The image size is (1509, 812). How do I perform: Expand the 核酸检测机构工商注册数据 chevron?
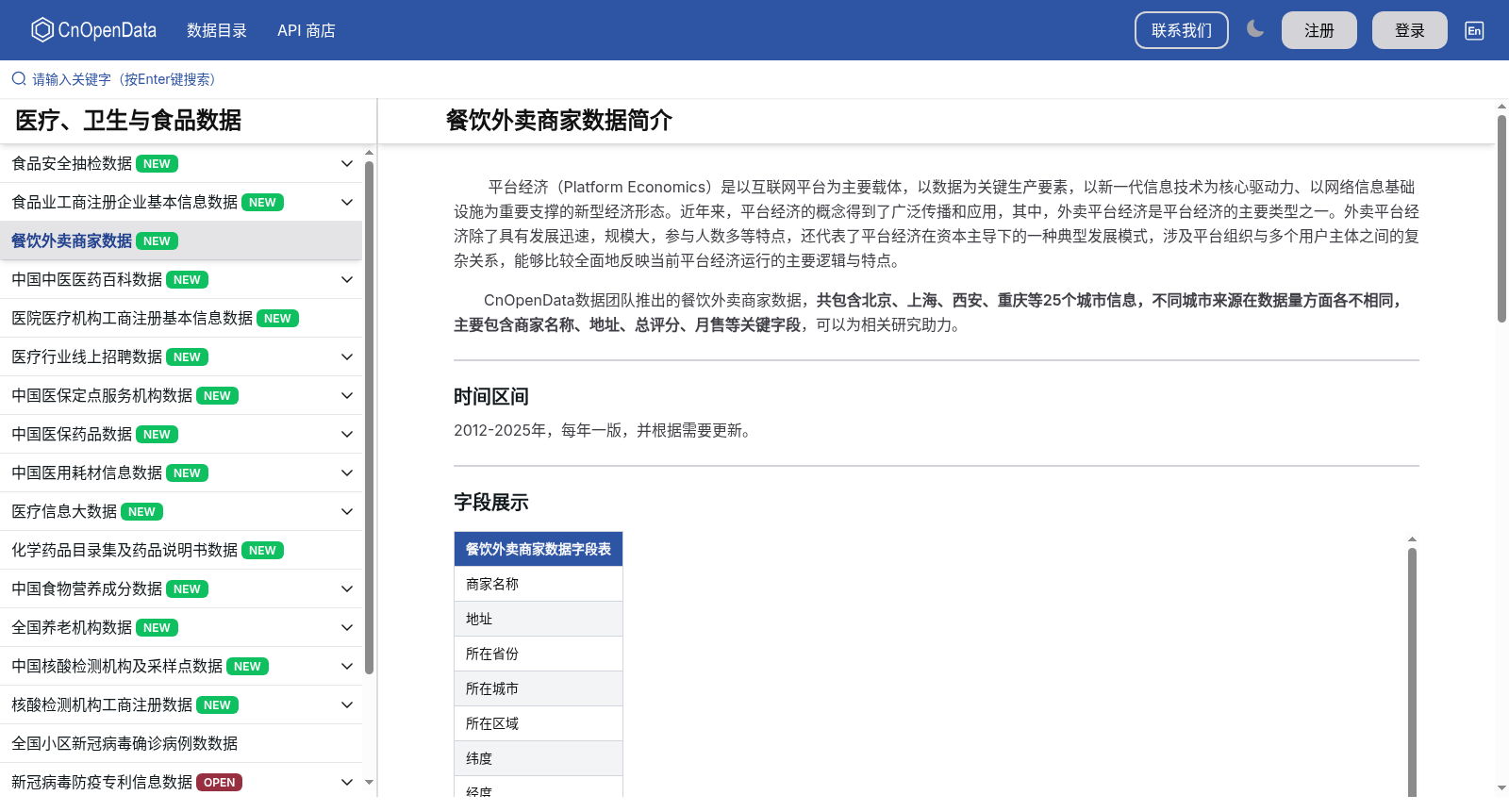click(347, 705)
